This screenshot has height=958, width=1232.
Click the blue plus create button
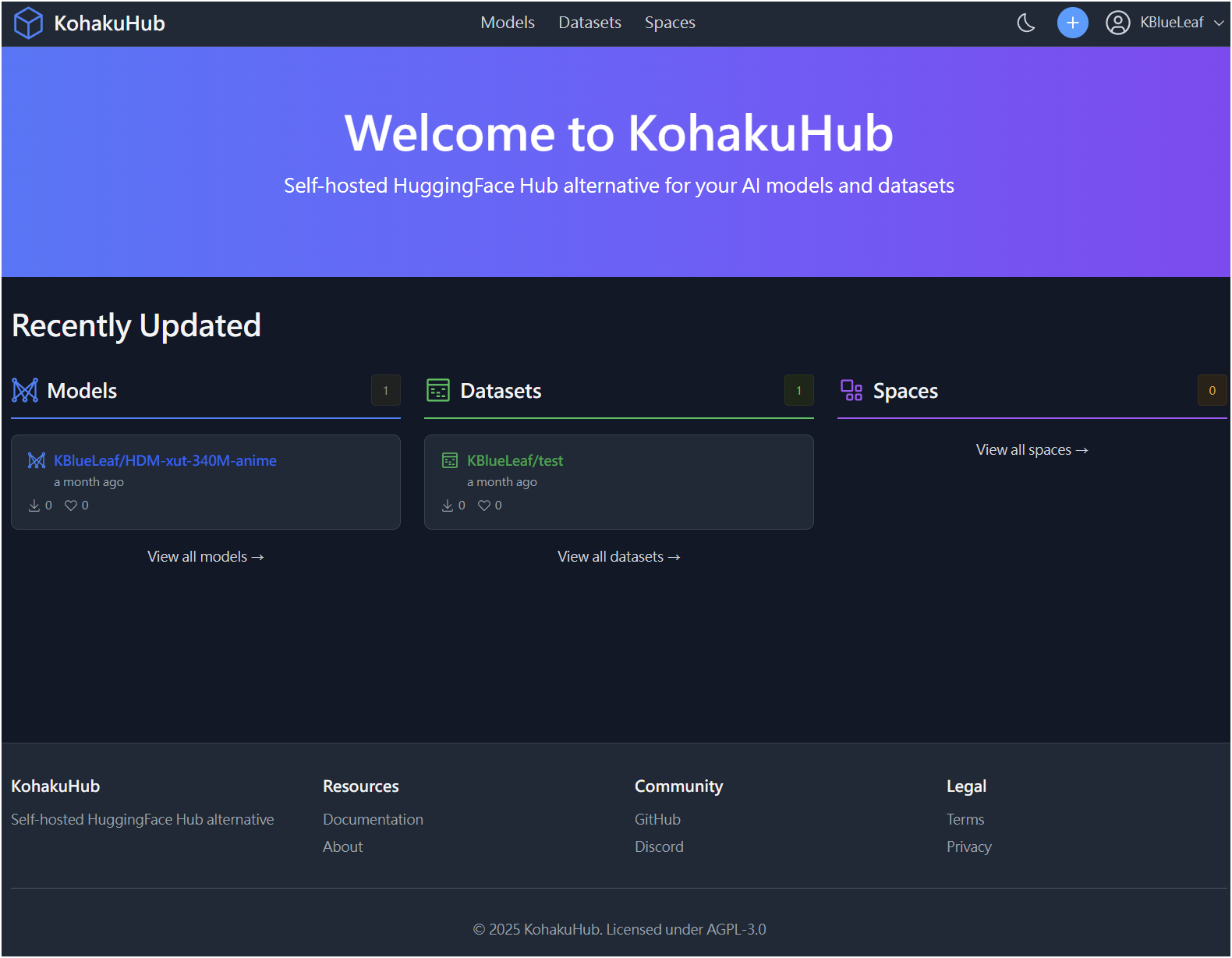point(1072,23)
